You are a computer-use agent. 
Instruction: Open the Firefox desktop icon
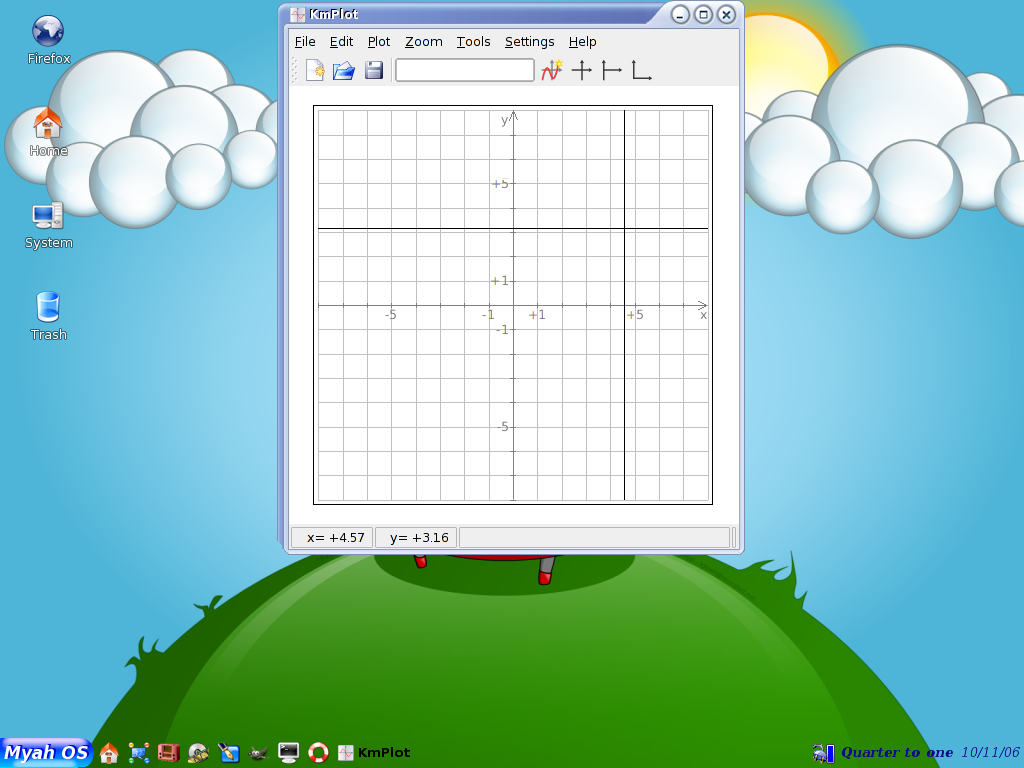tap(48, 40)
